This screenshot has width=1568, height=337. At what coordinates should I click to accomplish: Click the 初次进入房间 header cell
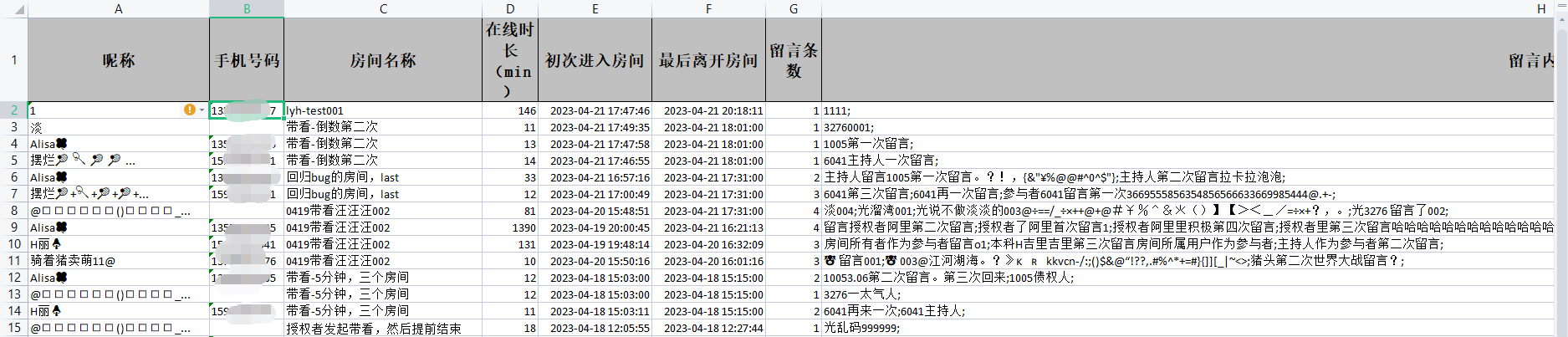595,60
